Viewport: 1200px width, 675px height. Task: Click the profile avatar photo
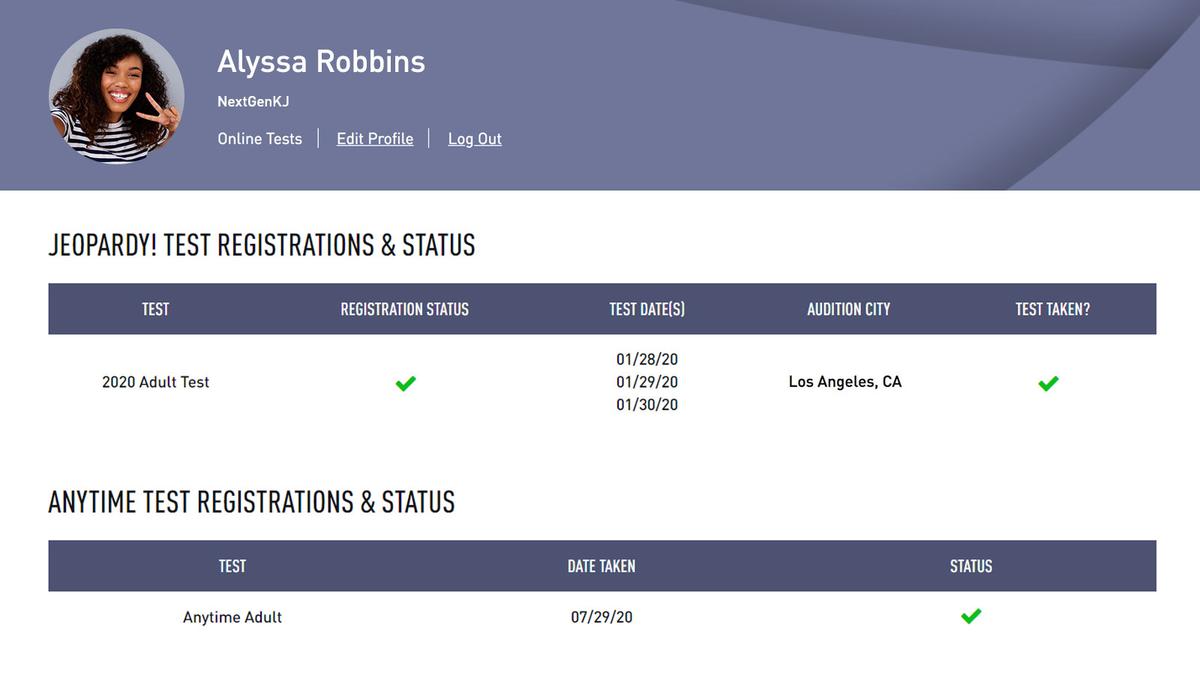click(x=116, y=96)
